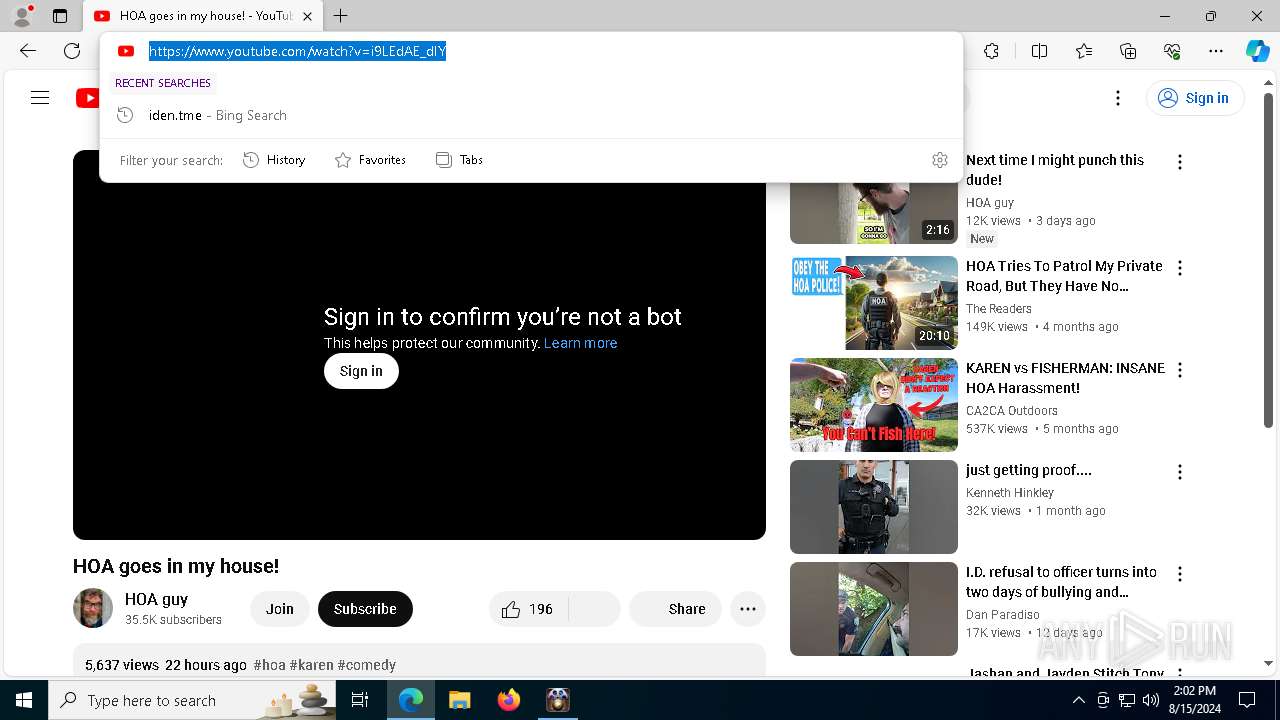The image size is (1280, 720).
Task: Share the video
Action: pyautogui.click(x=675, y=609)
